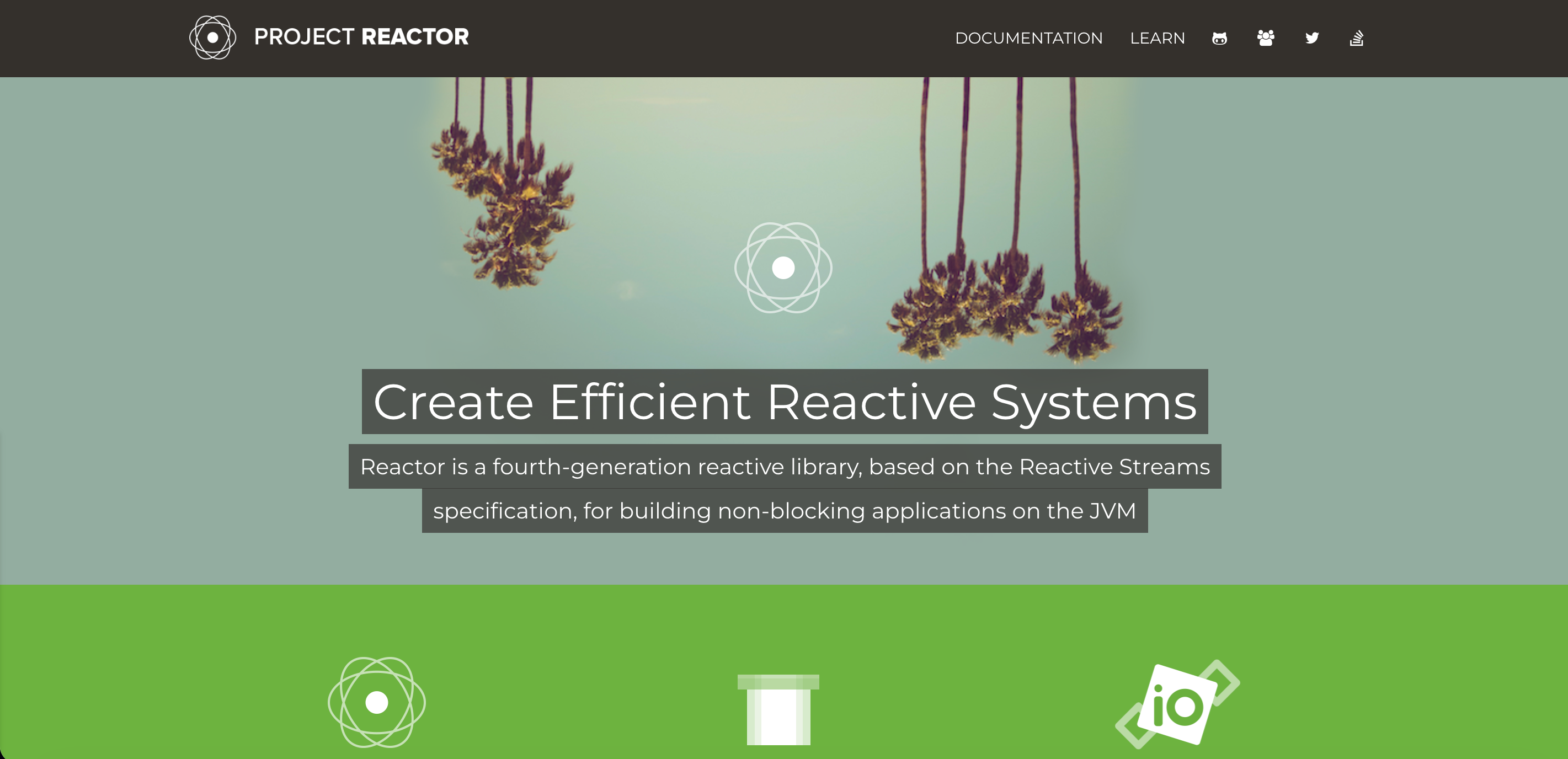Click 'Create Efficient Reactive Systems' headline
1568x759 pixels.
point(785,402)
